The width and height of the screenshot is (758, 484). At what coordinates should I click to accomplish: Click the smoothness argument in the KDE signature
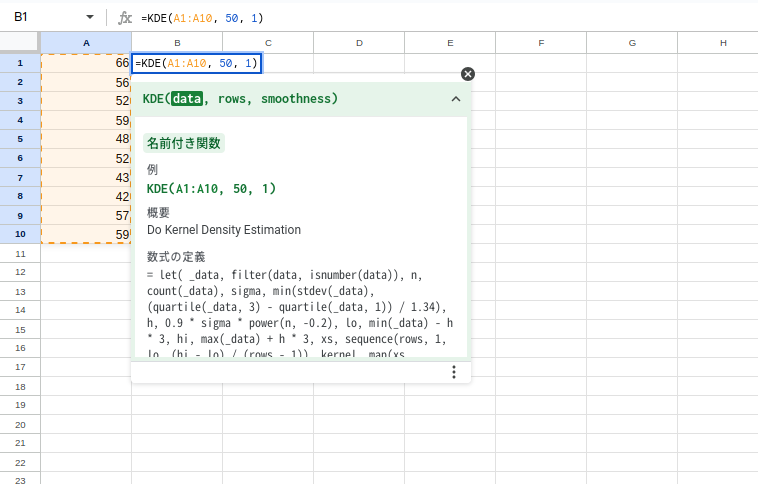pos(296,99)
